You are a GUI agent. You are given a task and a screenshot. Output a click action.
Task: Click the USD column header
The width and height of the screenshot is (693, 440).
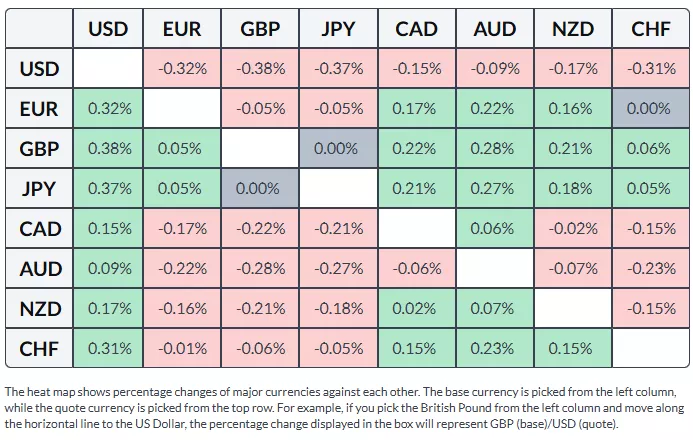[108, 29]
